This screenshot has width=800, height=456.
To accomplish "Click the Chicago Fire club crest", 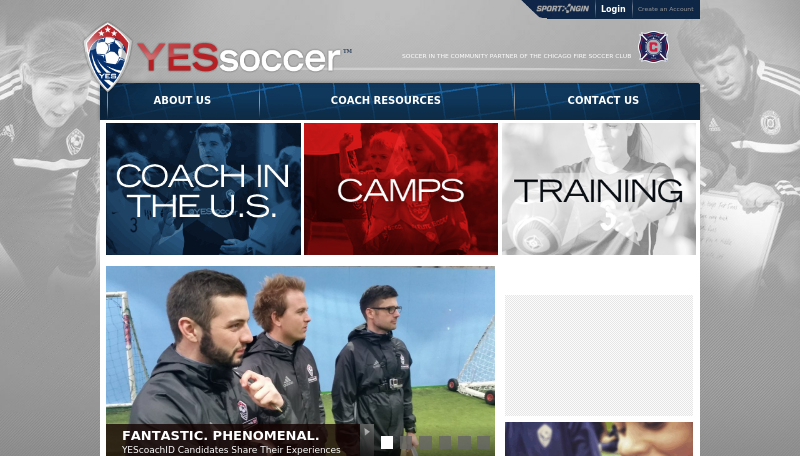I will click(654, 47).
